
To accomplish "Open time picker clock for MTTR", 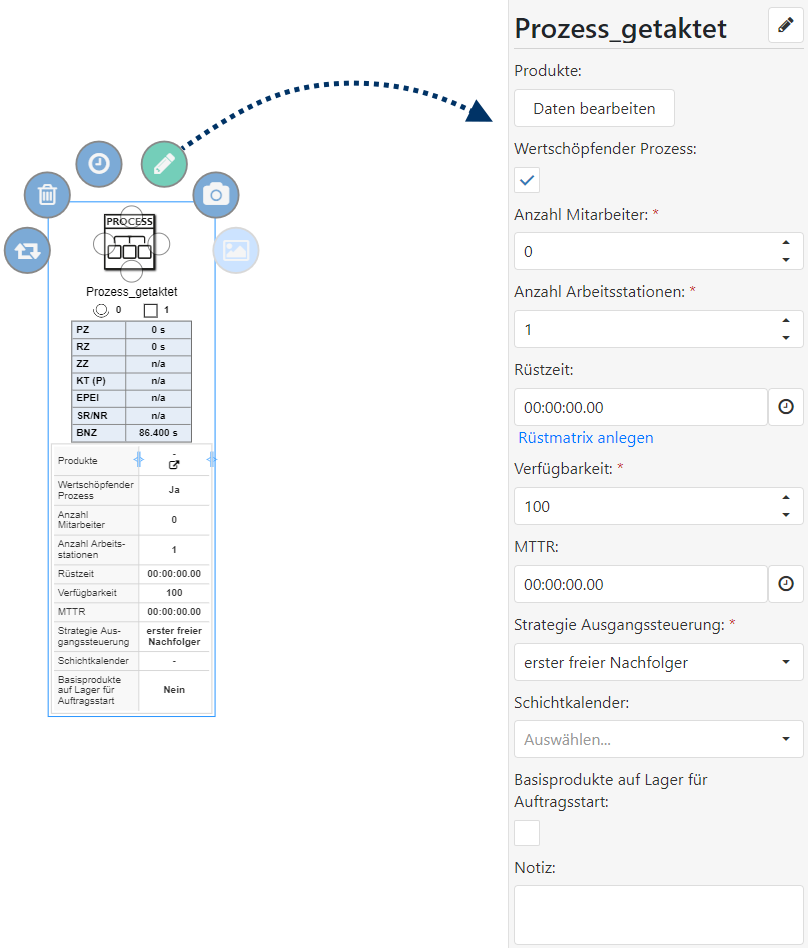I will click(785, 583).
